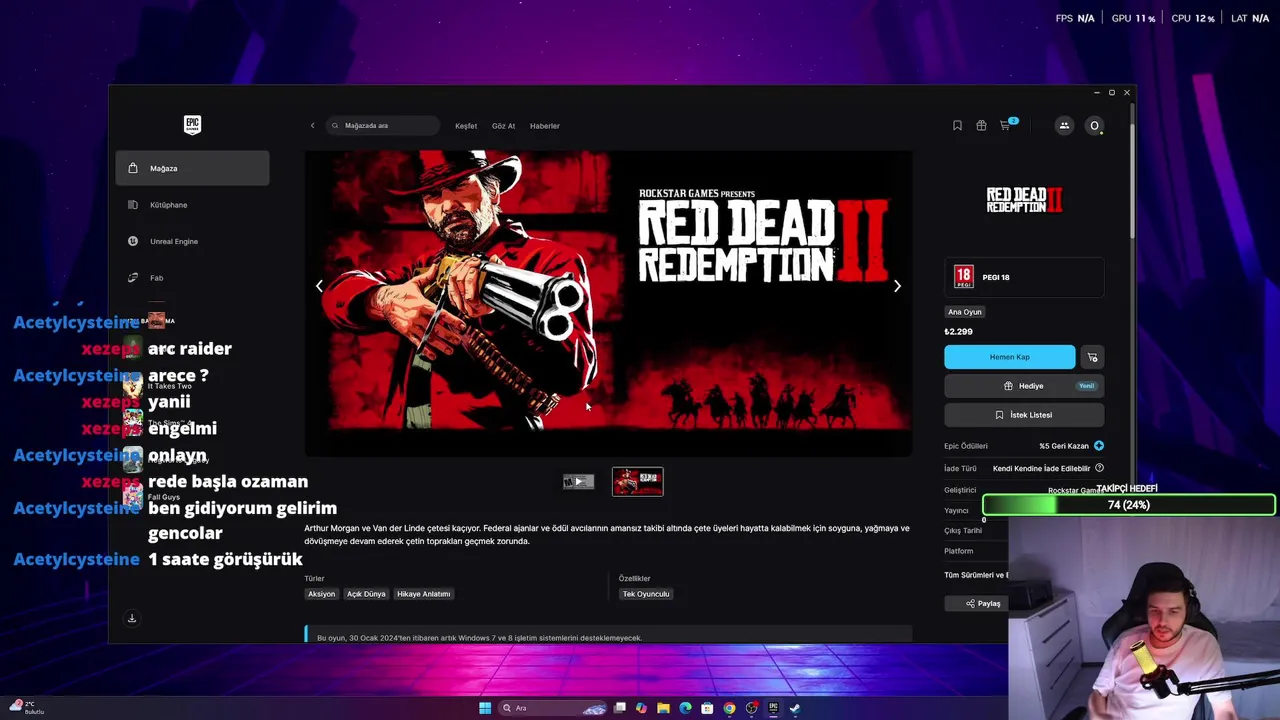Viewport: 1280px width, 720px height.
Task: Go back with the left chevron arrow
Action: [x=312, y=126]
